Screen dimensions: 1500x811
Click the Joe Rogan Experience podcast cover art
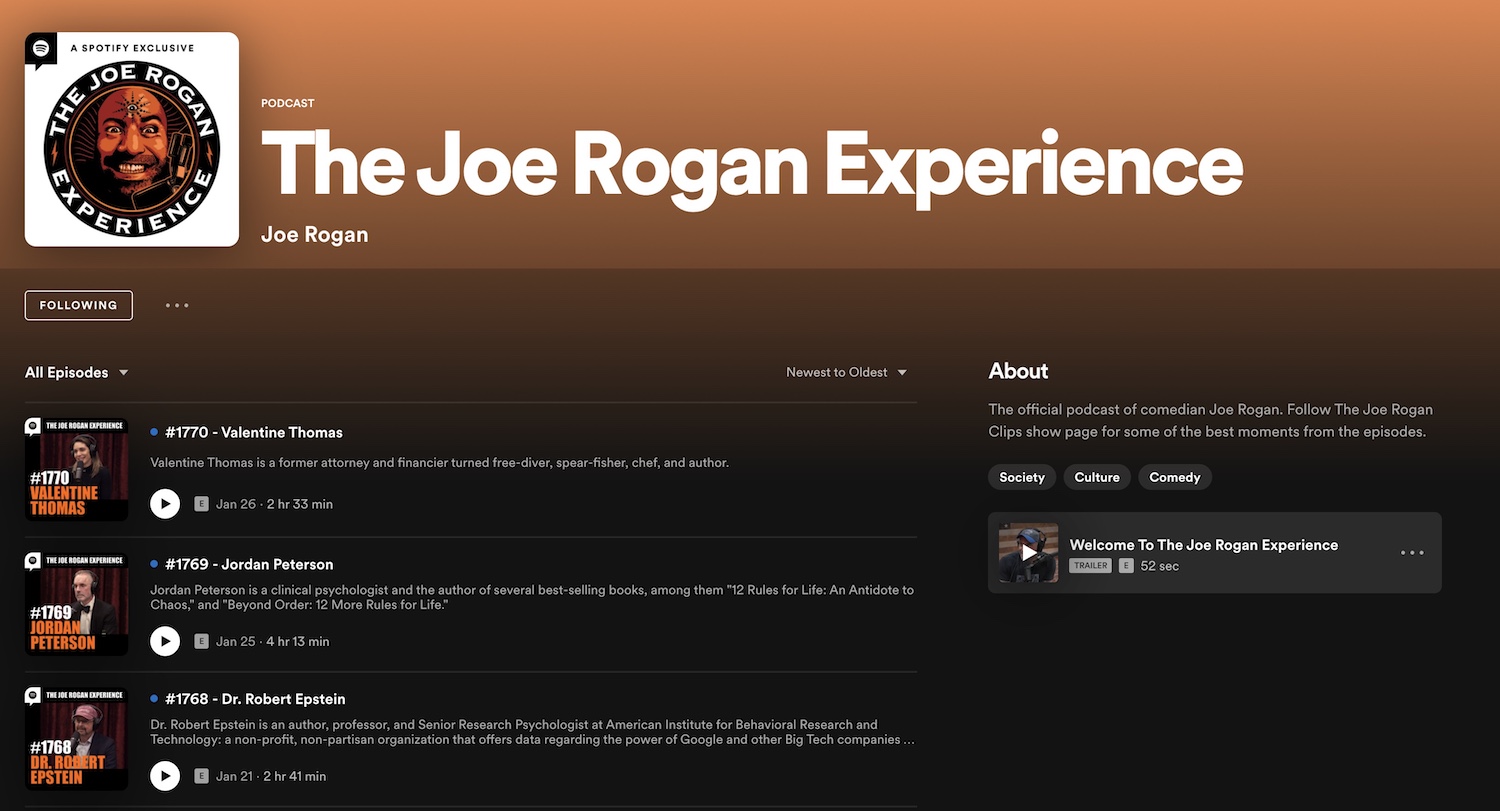(x=132, y=139)
